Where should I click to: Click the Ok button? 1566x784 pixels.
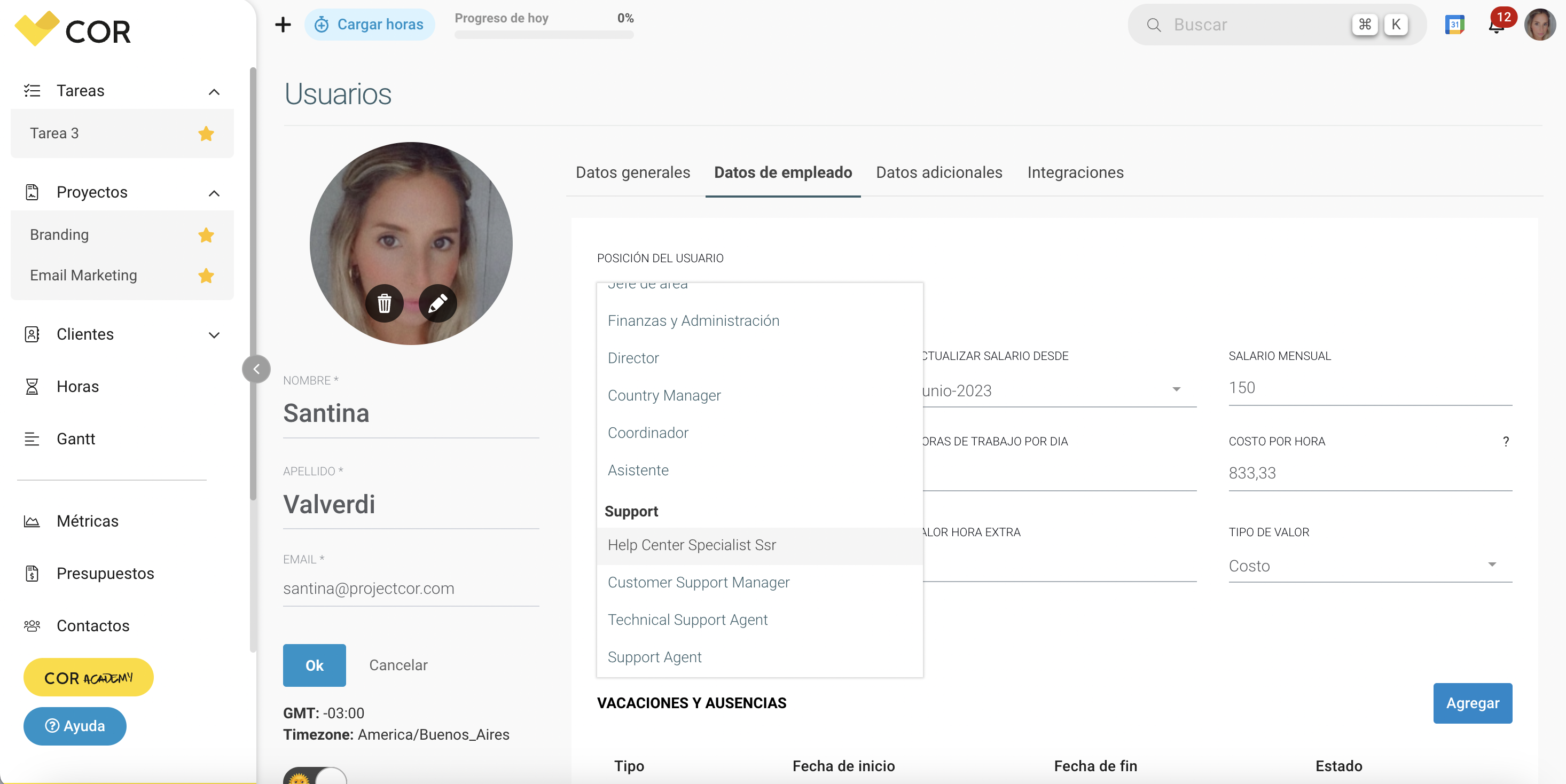pos(314,665)
